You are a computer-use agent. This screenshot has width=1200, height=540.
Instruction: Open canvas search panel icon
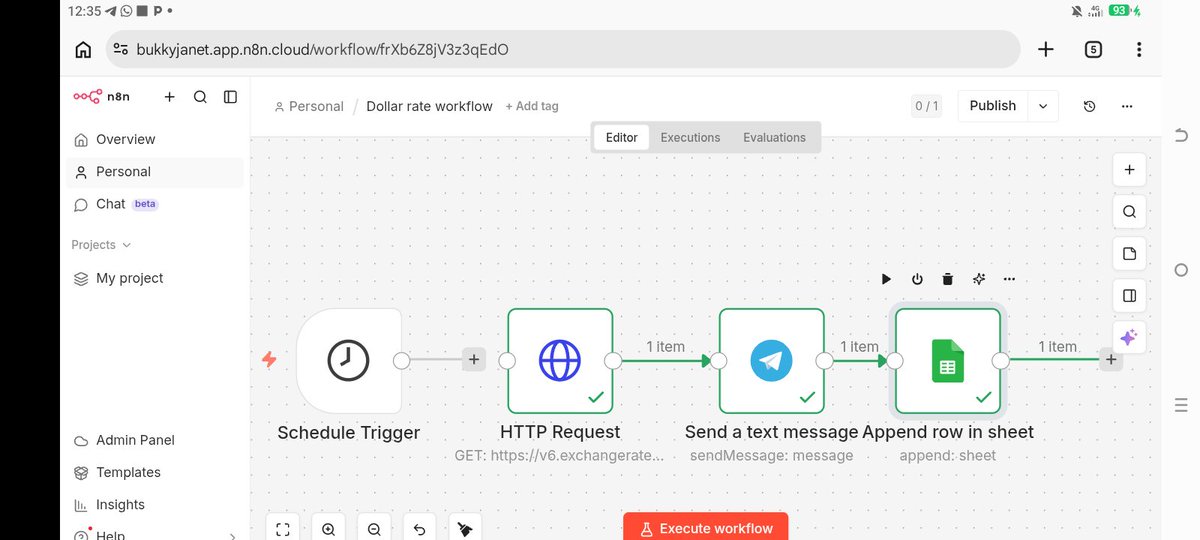pyautogui.click(x=1129, y=212)
